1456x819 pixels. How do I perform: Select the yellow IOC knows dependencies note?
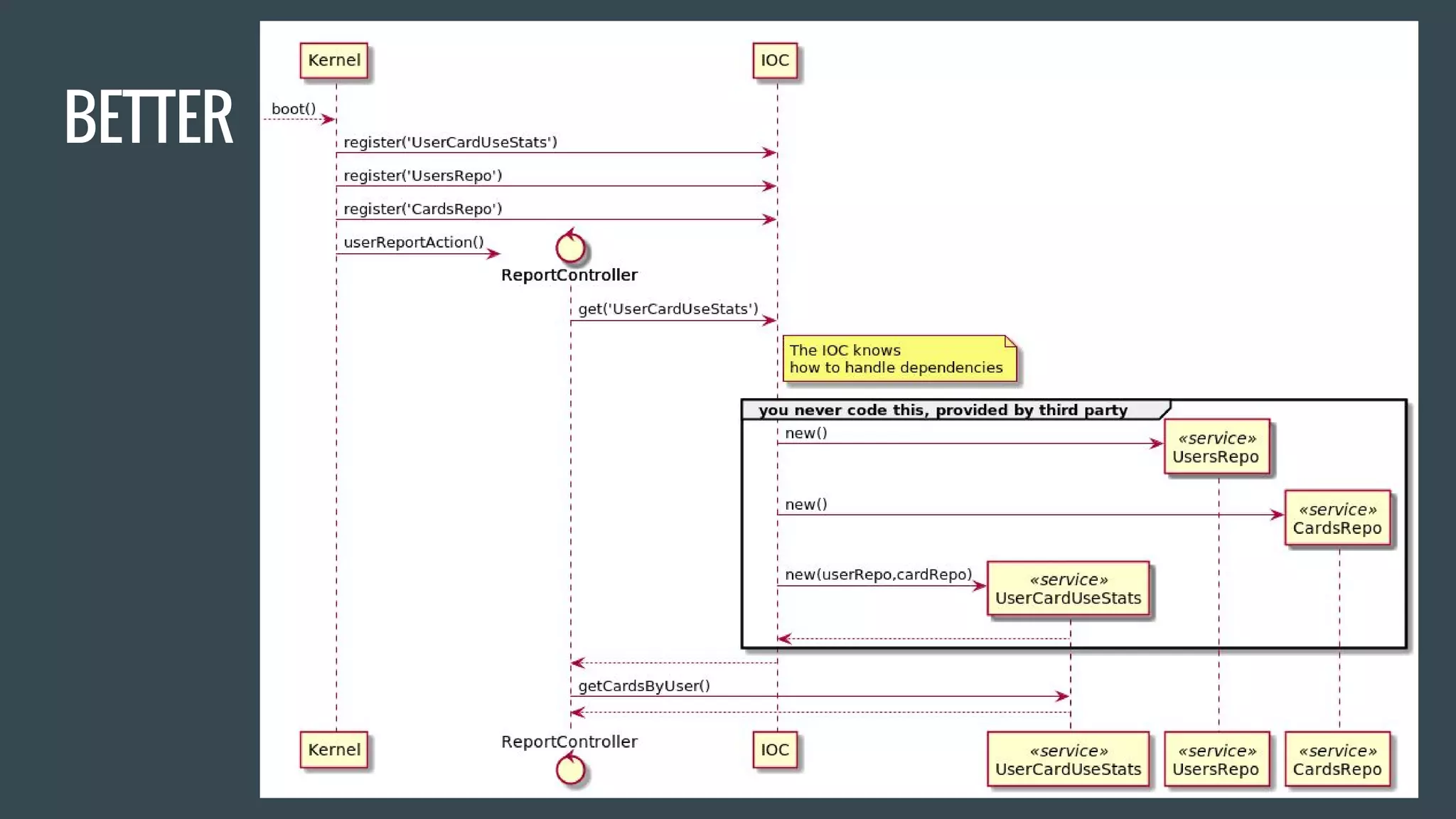(x=899, y=359)
